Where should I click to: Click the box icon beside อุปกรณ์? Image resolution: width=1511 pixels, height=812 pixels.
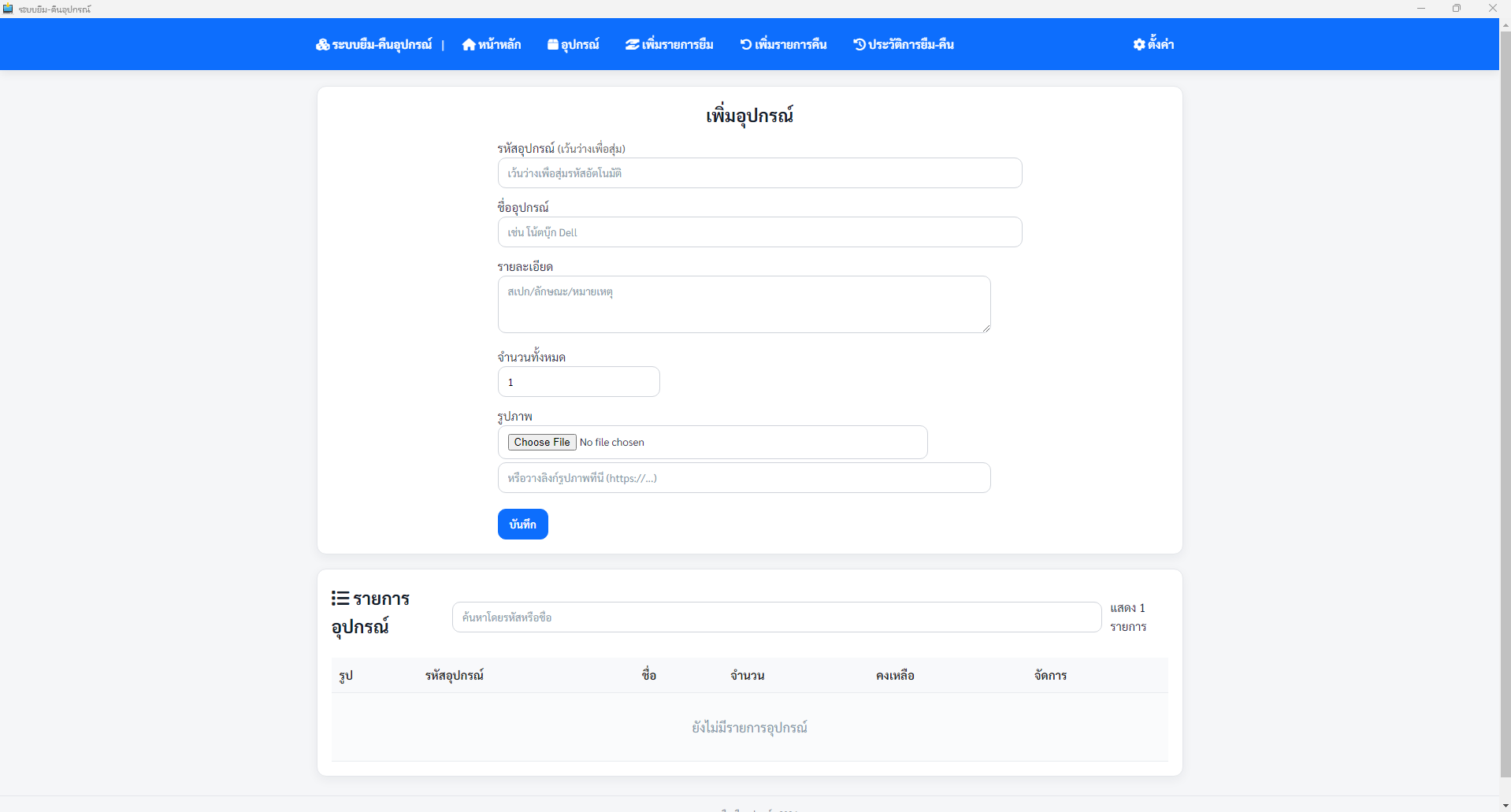pos(552,45)
